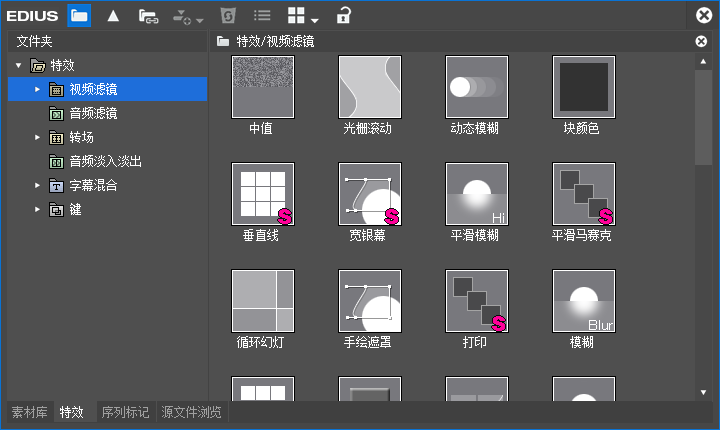Click the list view icon in toolbar
Image resolution: width=720 pixels, height=430 pixels.
pos(261,15)
